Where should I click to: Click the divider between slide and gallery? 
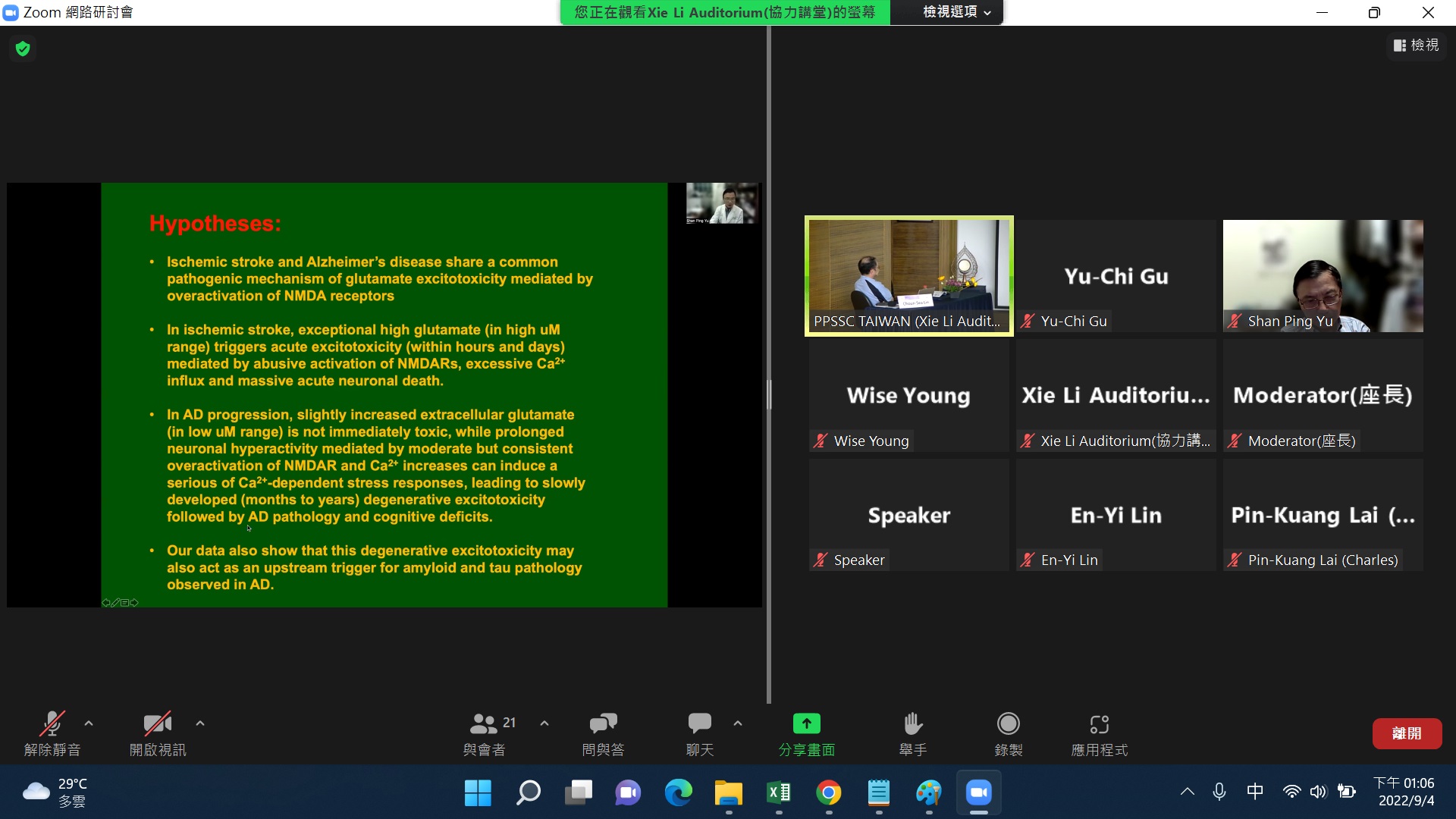(x=769, y=394)
